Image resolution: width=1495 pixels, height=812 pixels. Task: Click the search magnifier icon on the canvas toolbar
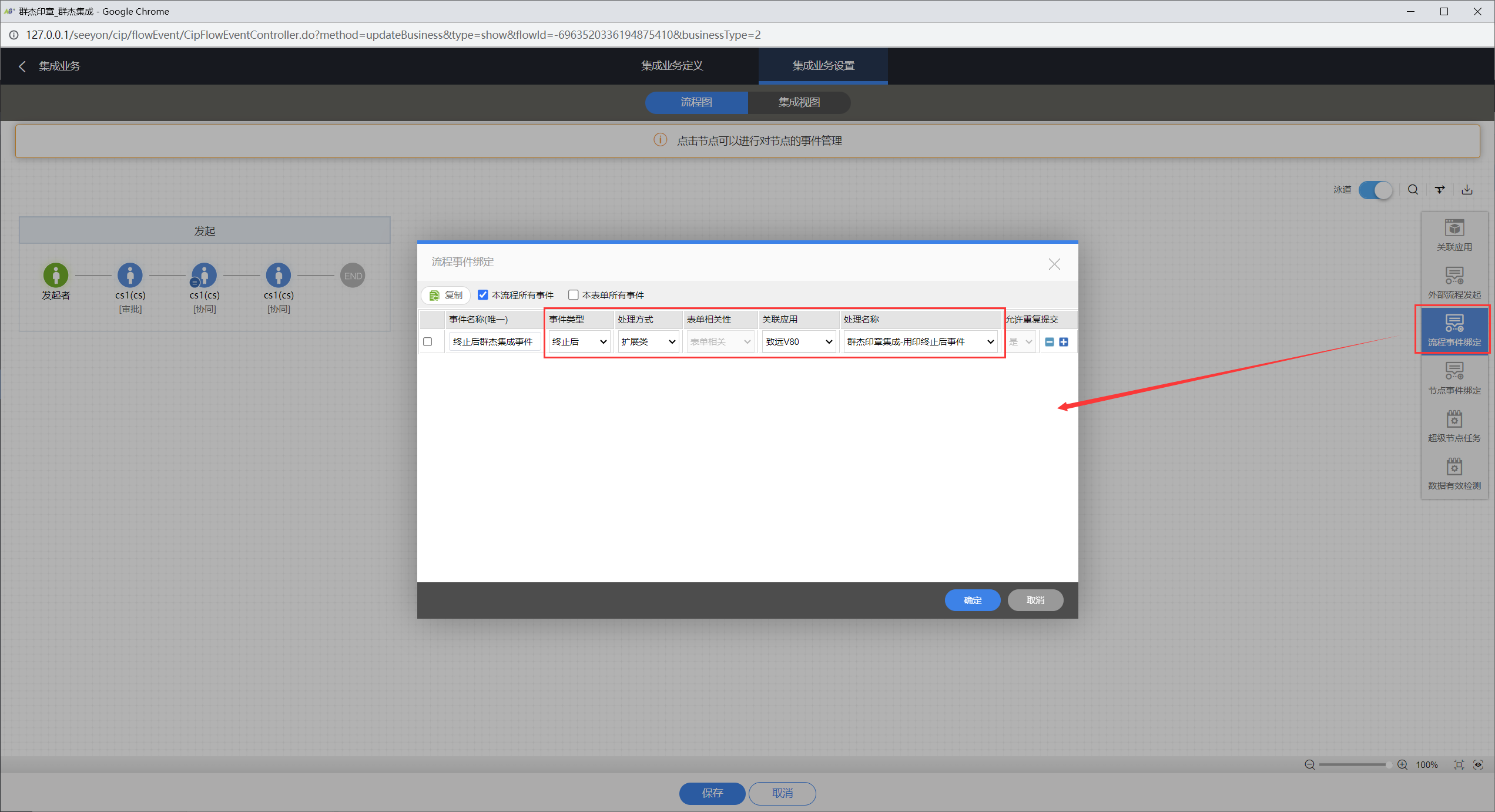1413,190
